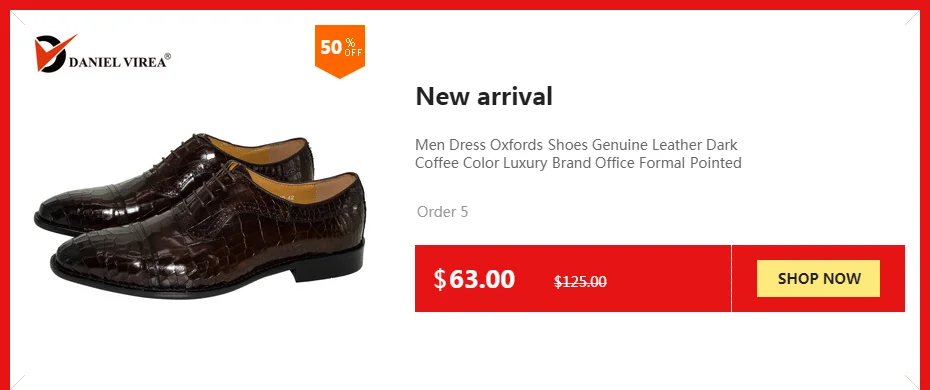Viewport: 930px width, 390px height.
Task: Open the DANIEL VIREA brand name text
Action: point(117,62)
